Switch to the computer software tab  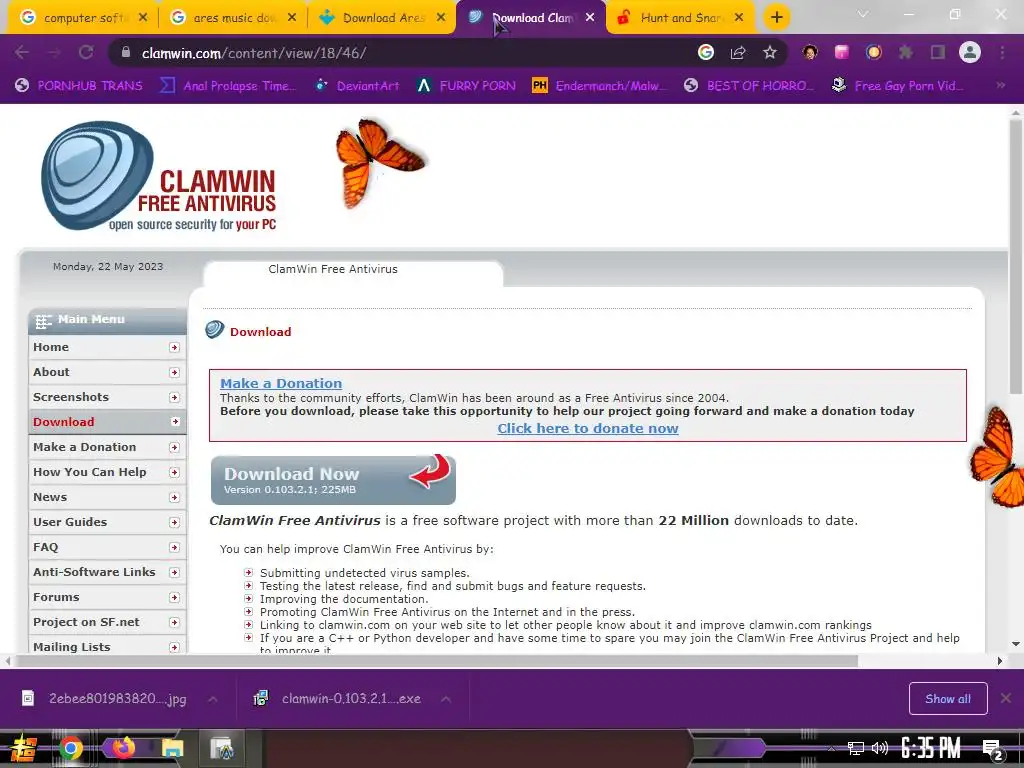click(x=83, y=18)
